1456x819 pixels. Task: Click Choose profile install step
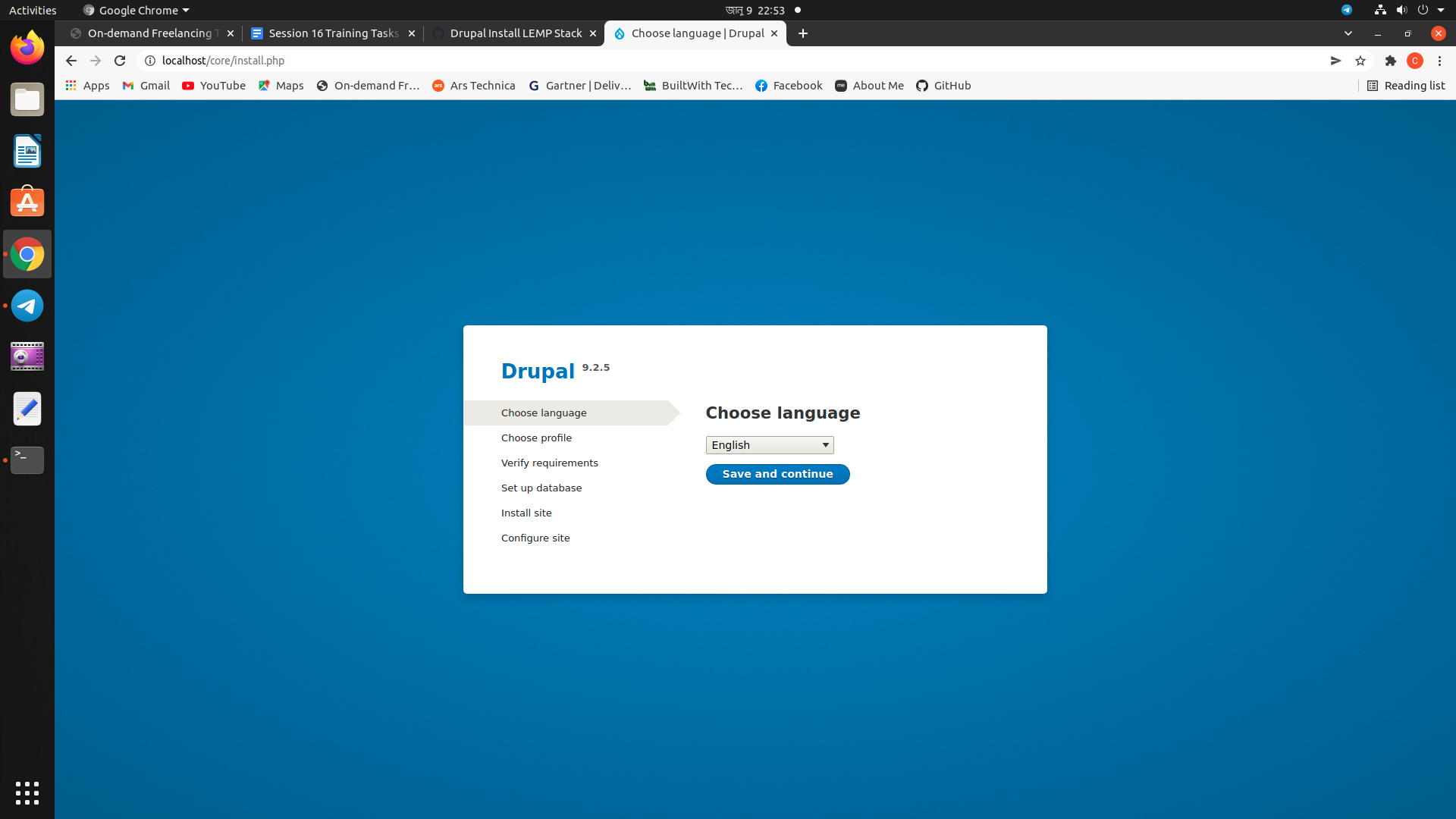[x=536, y=438]
